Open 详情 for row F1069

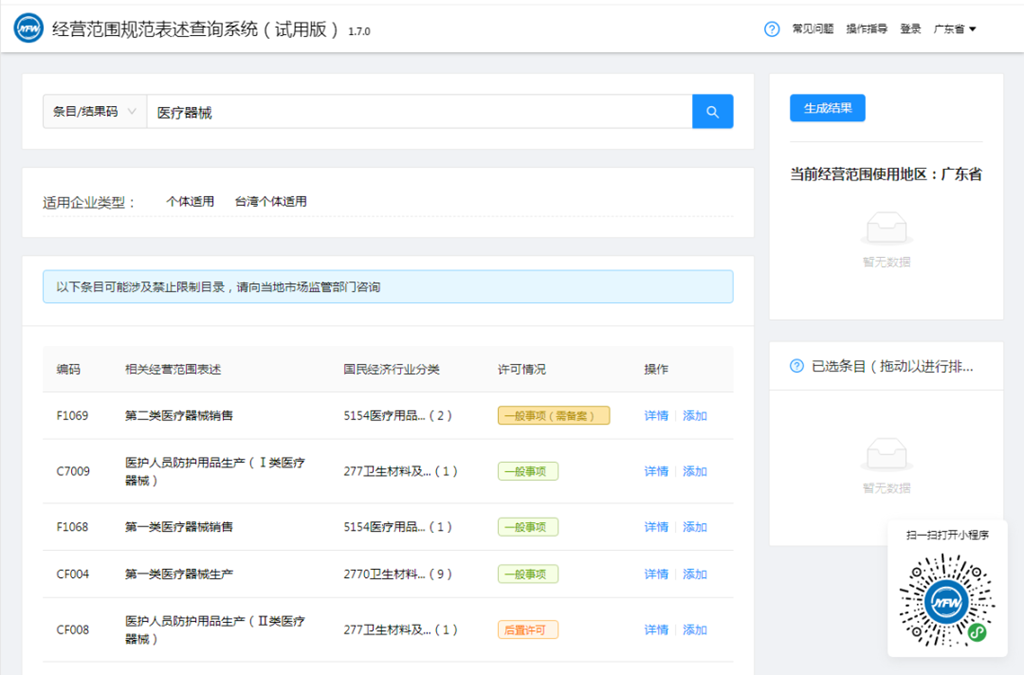[x=656, y=416]
